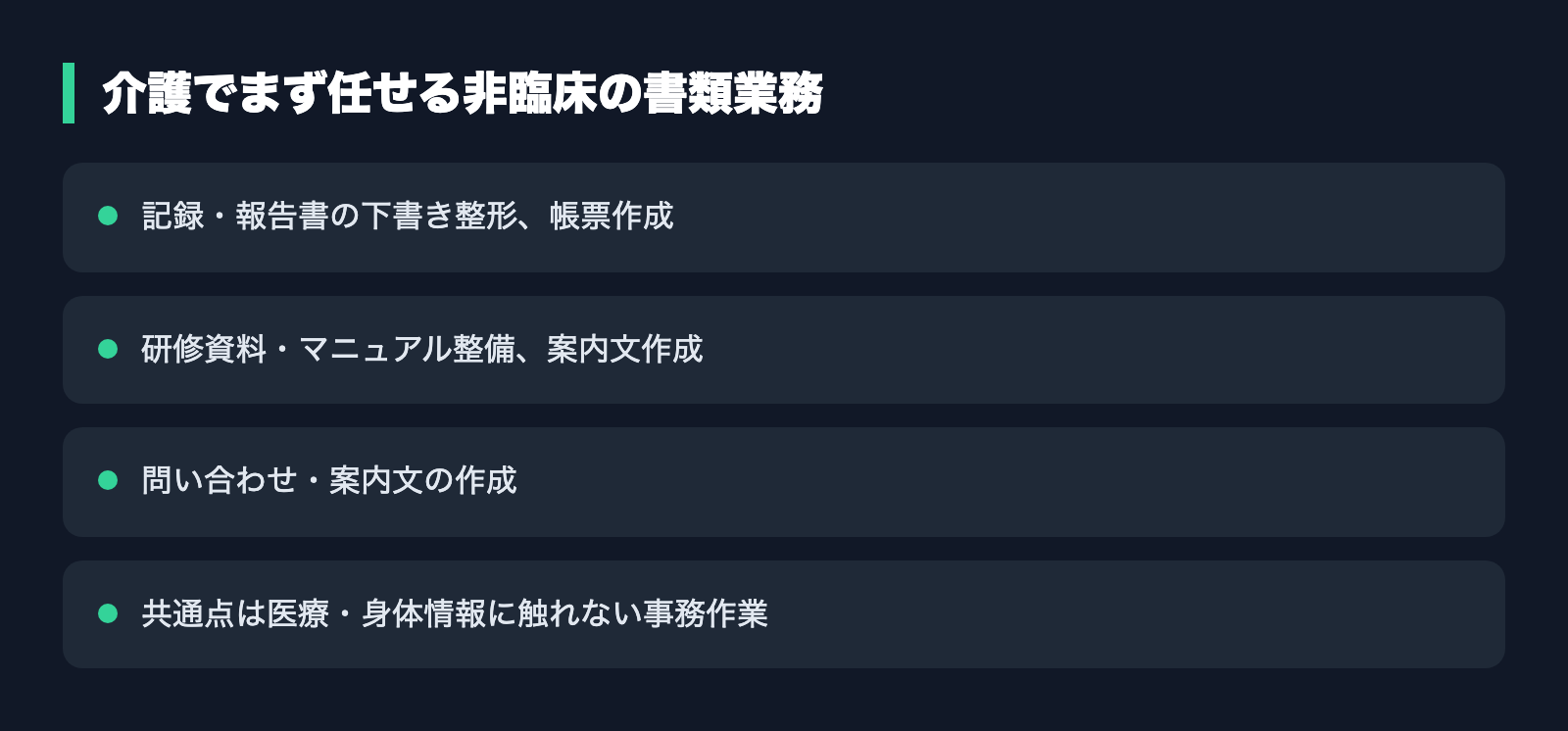Click 案内文の作成 in the third card

(x=423, y=480)
